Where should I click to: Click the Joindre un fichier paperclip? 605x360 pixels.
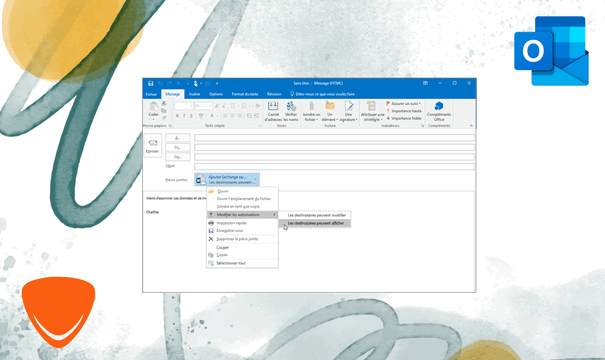pyautogui.click(x=311, y=106)
